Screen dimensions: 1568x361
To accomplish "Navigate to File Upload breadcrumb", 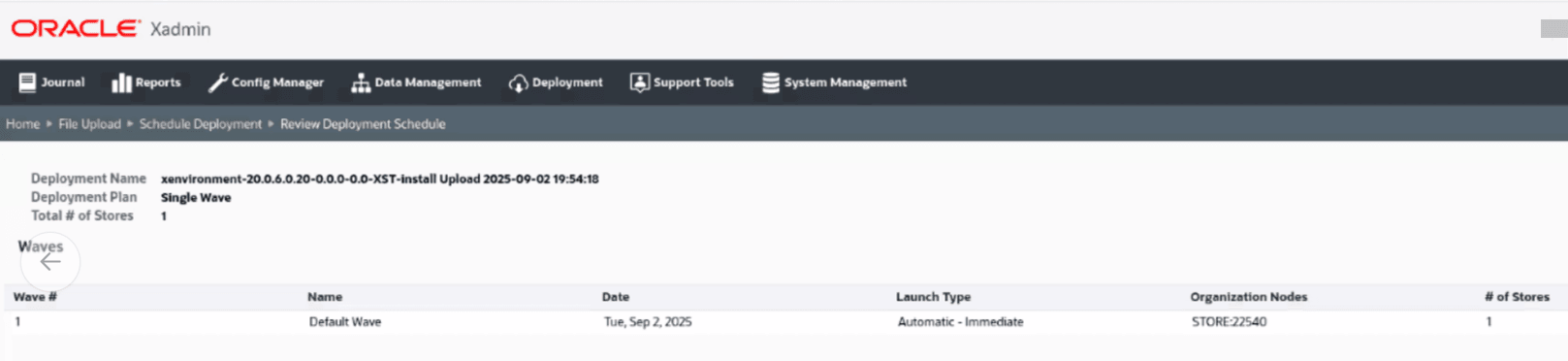I will click(x=89, y=124).
